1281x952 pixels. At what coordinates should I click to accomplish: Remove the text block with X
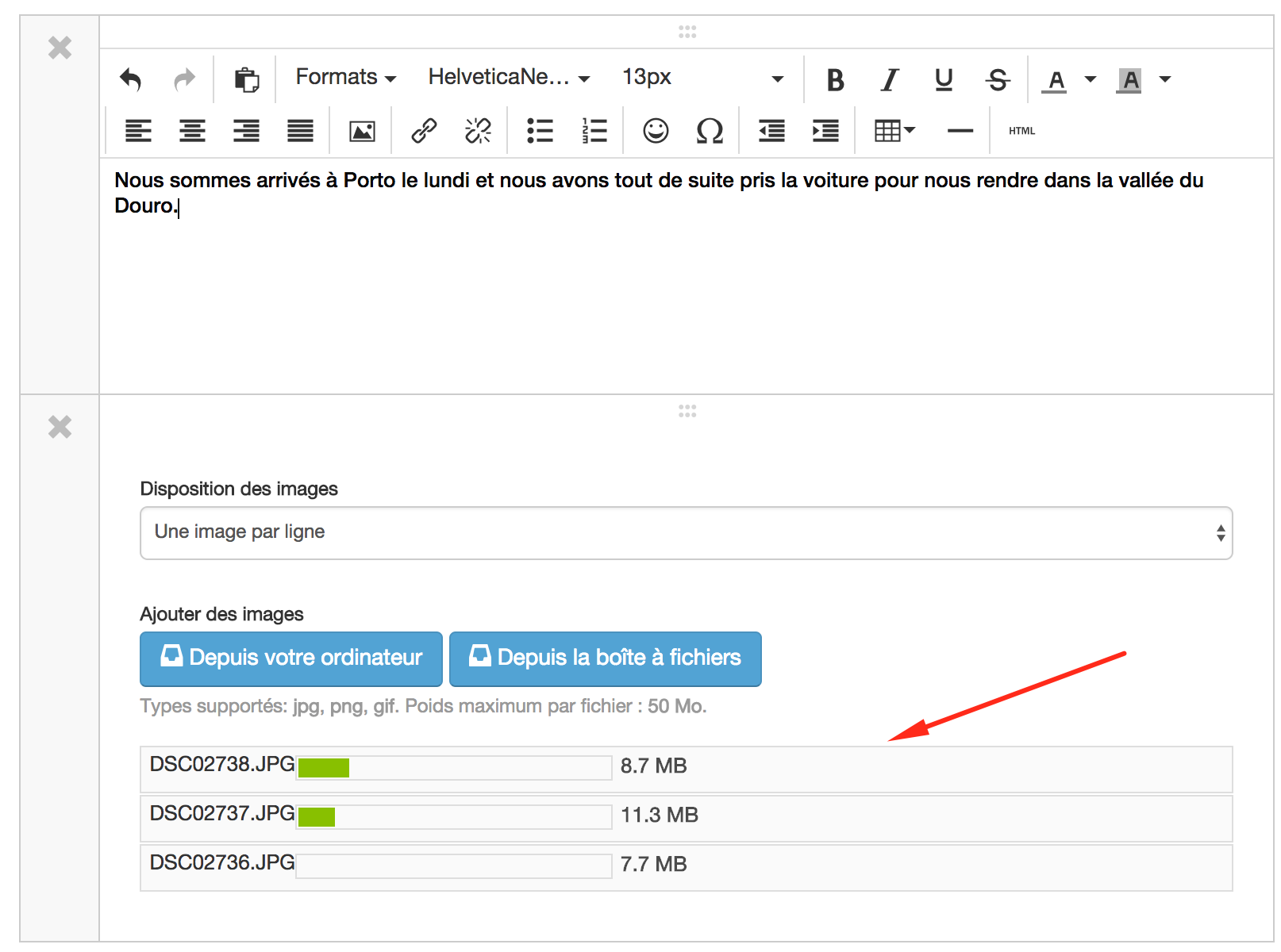point(60,48)
